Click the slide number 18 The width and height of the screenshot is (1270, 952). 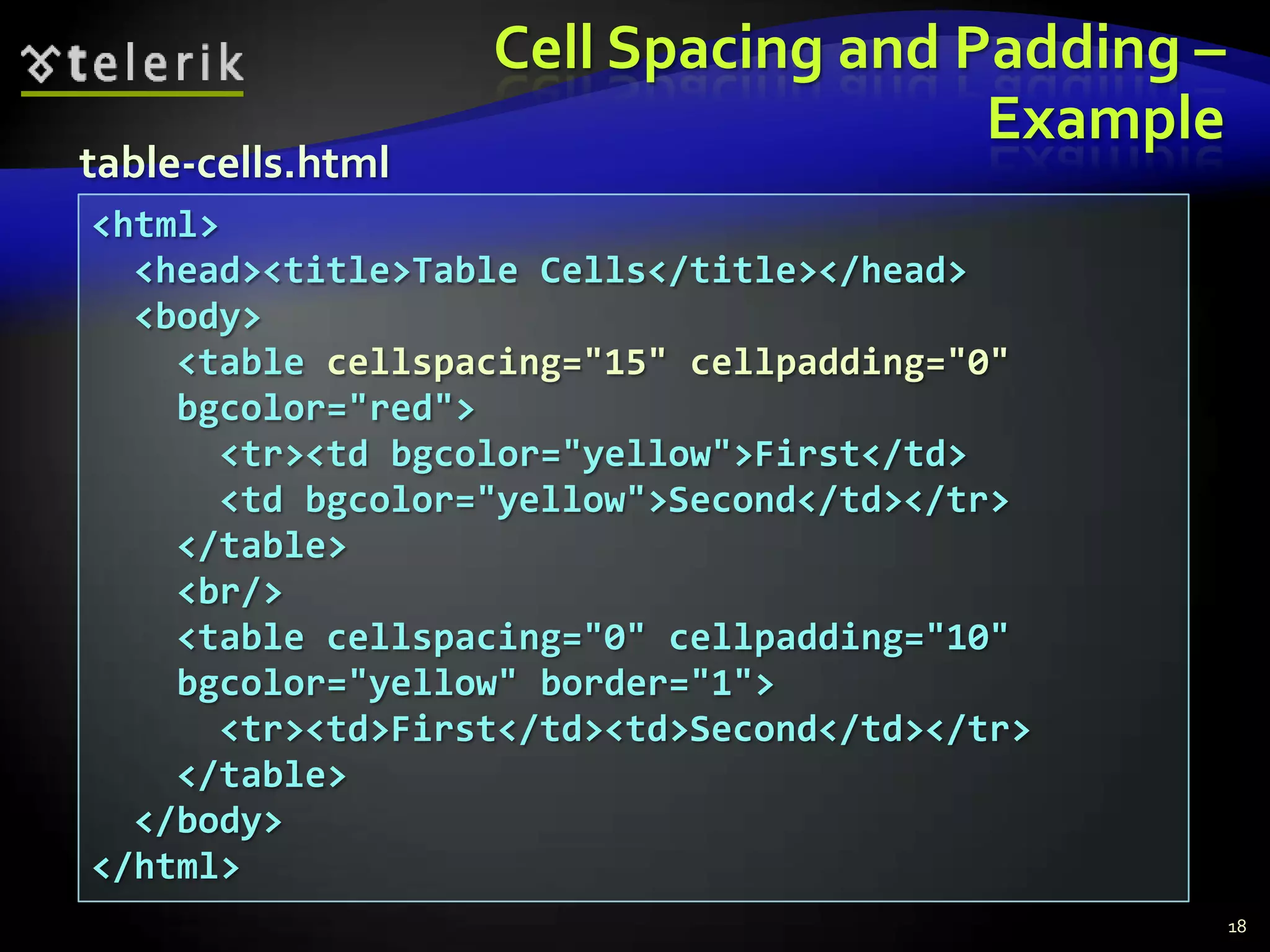[1237, 927]
